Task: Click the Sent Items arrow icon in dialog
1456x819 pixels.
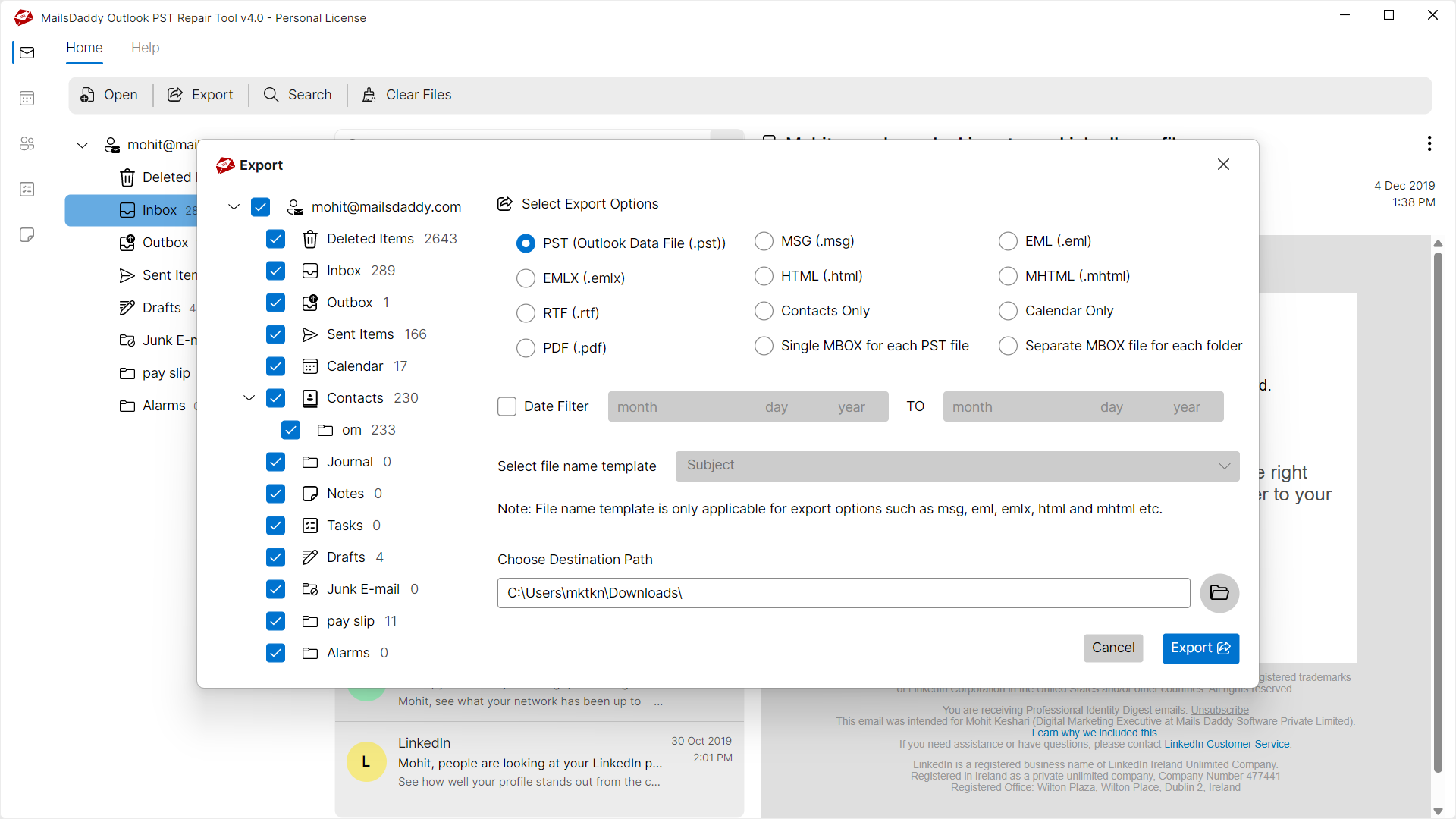Action: 310,334
